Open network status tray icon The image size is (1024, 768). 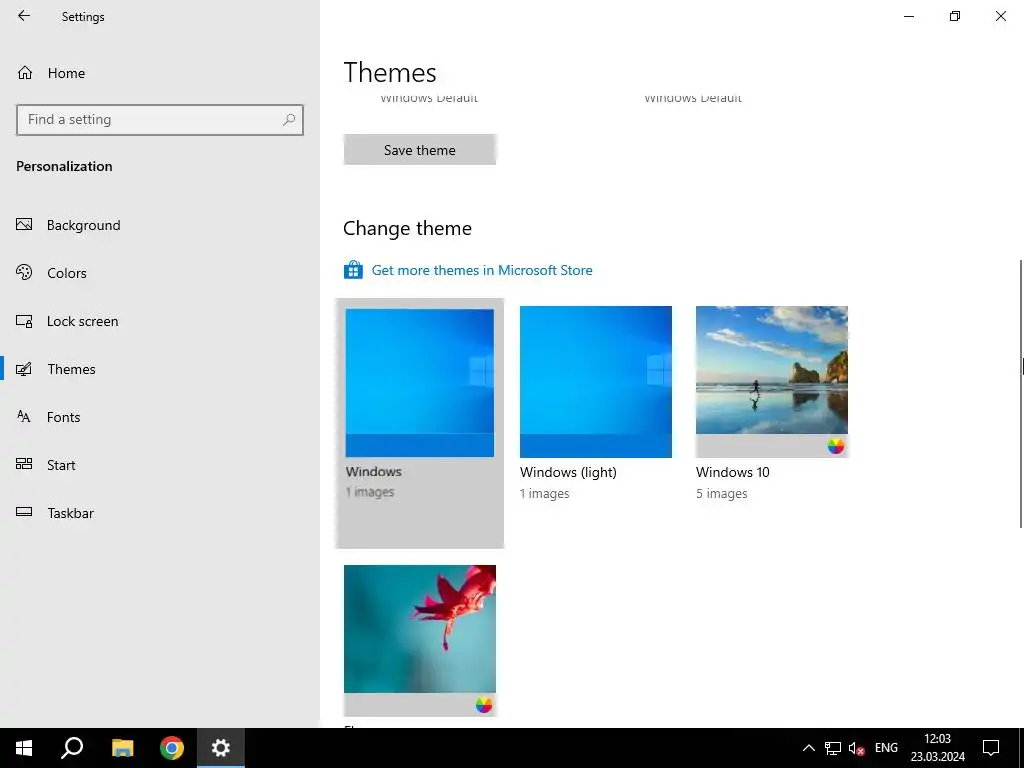(833, 748)
